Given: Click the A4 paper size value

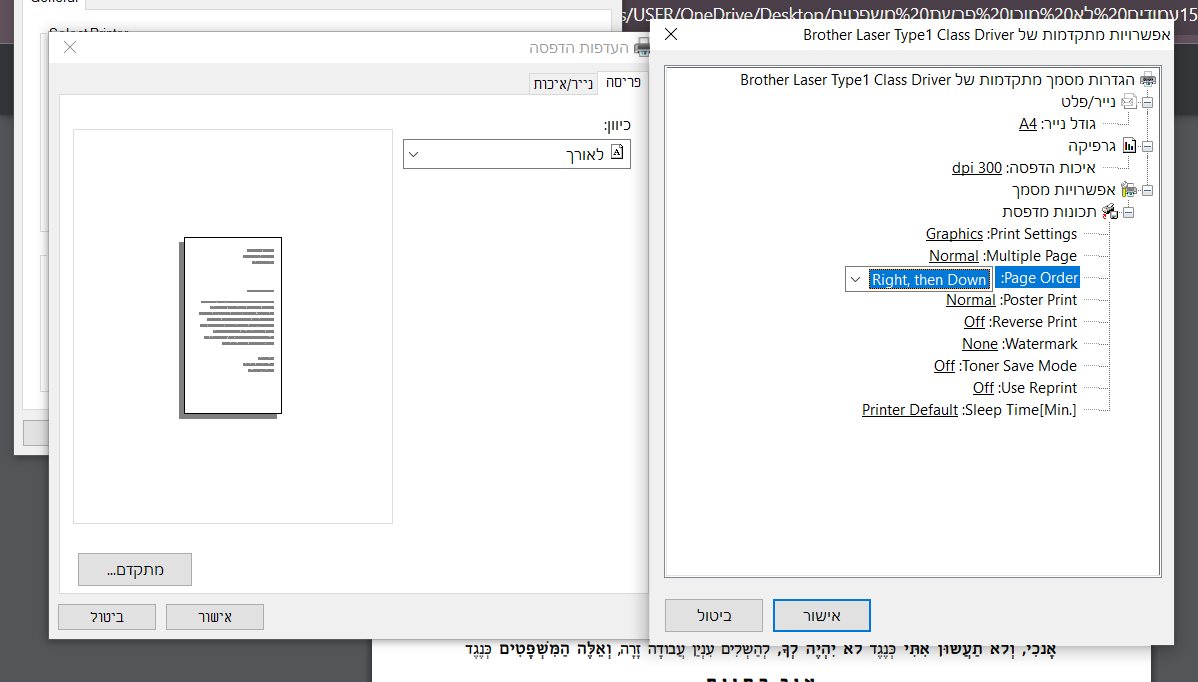Looking at the screenshot, I should pyautogui.click(x=1028, y=124).
